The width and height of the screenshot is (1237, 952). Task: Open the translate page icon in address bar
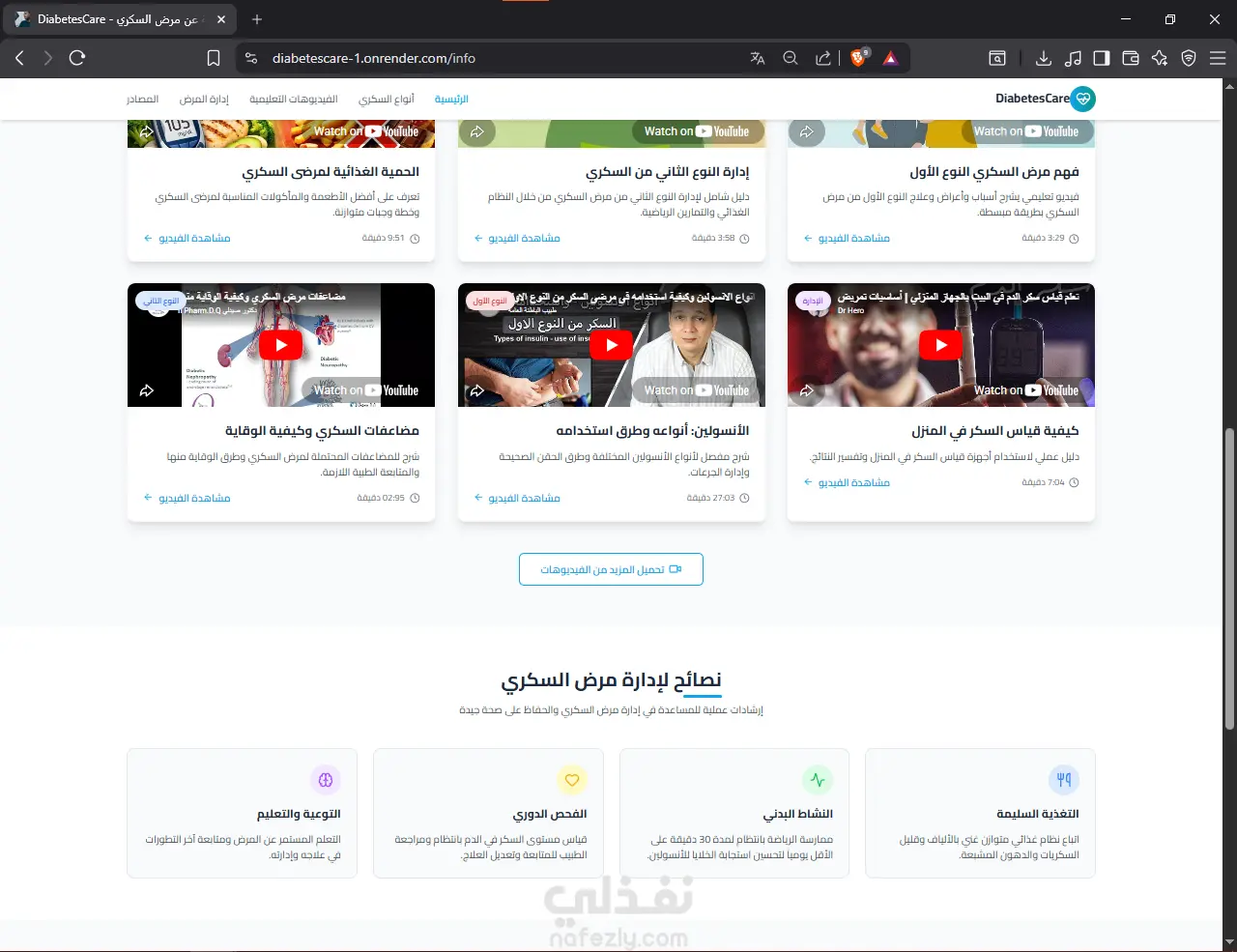pyautogui.click(x=758, y=58)
